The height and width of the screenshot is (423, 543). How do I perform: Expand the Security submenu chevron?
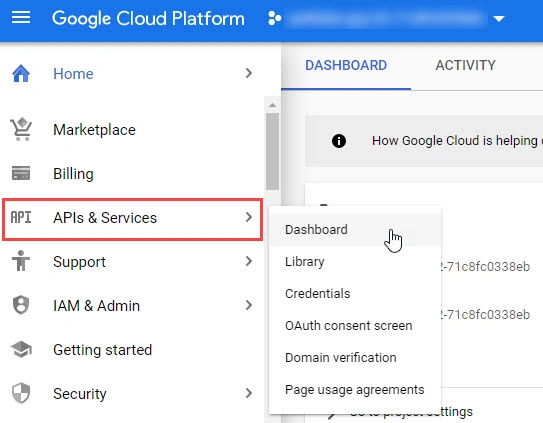coord(249,393)
